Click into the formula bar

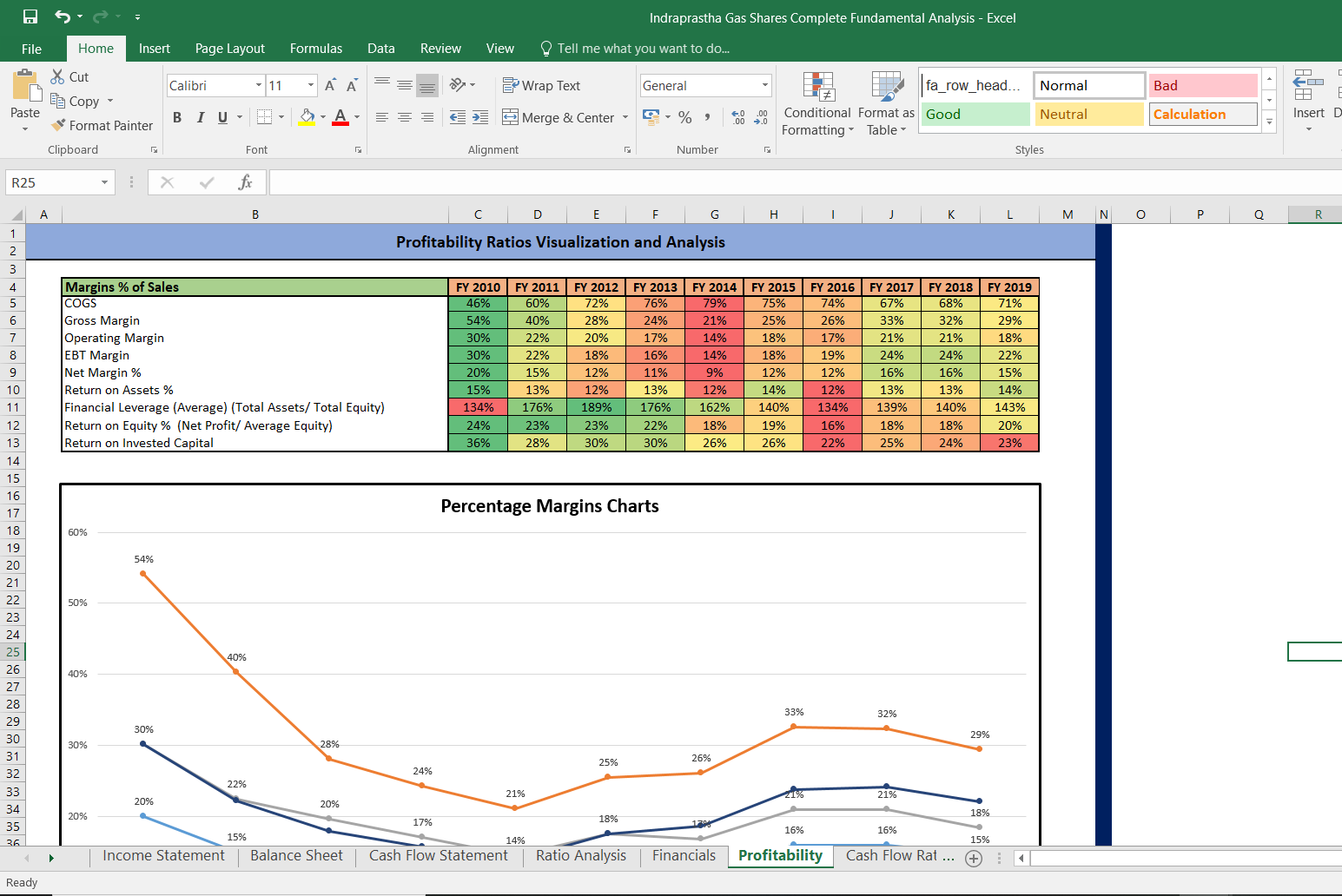(805, 182)
